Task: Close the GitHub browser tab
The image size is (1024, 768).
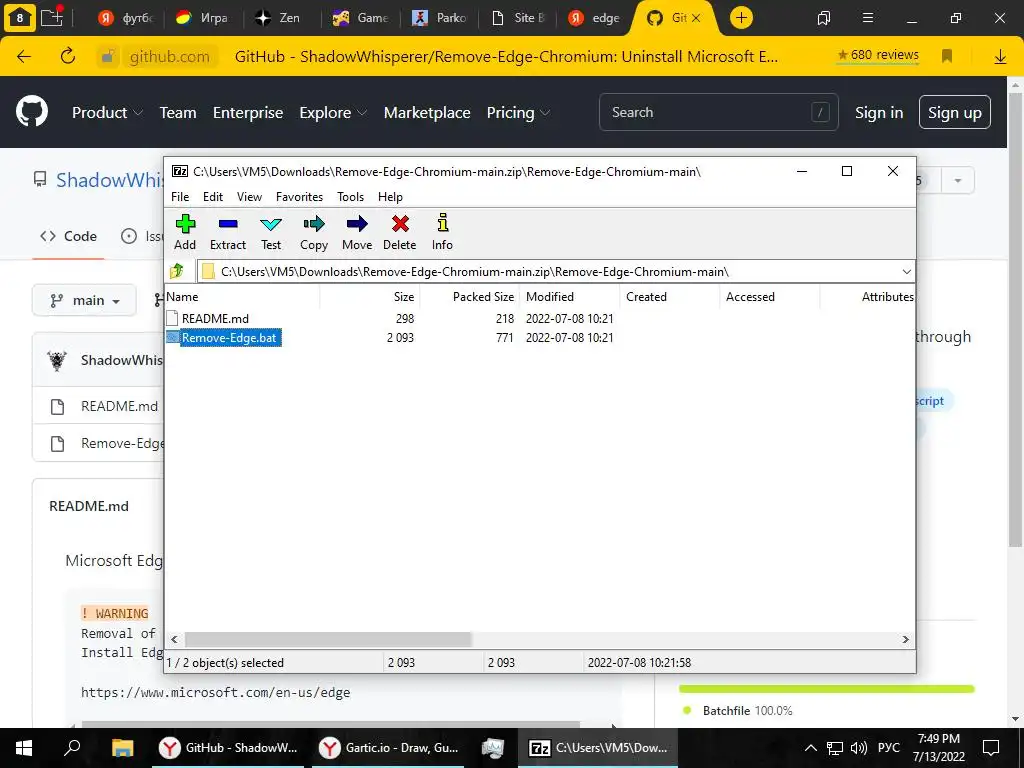Action: pyautogui.click(x=696, y=18)
